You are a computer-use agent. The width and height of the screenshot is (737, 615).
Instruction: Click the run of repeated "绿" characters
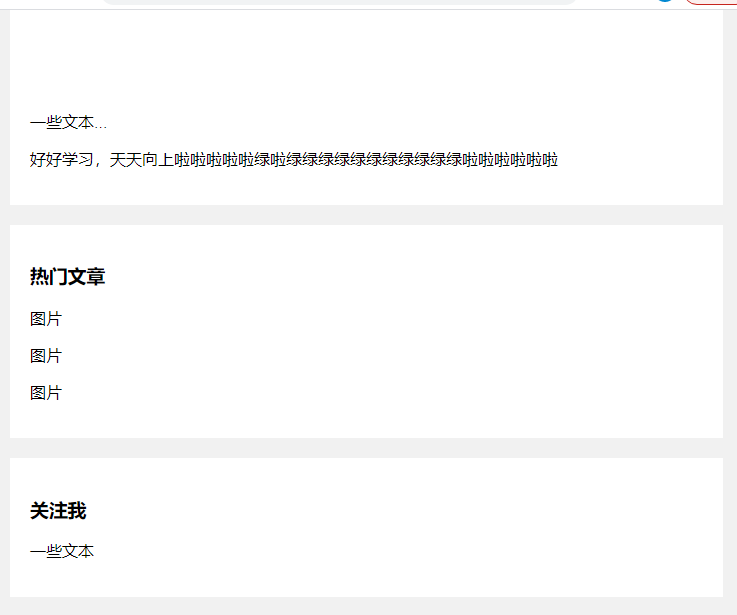click(374, 160)
